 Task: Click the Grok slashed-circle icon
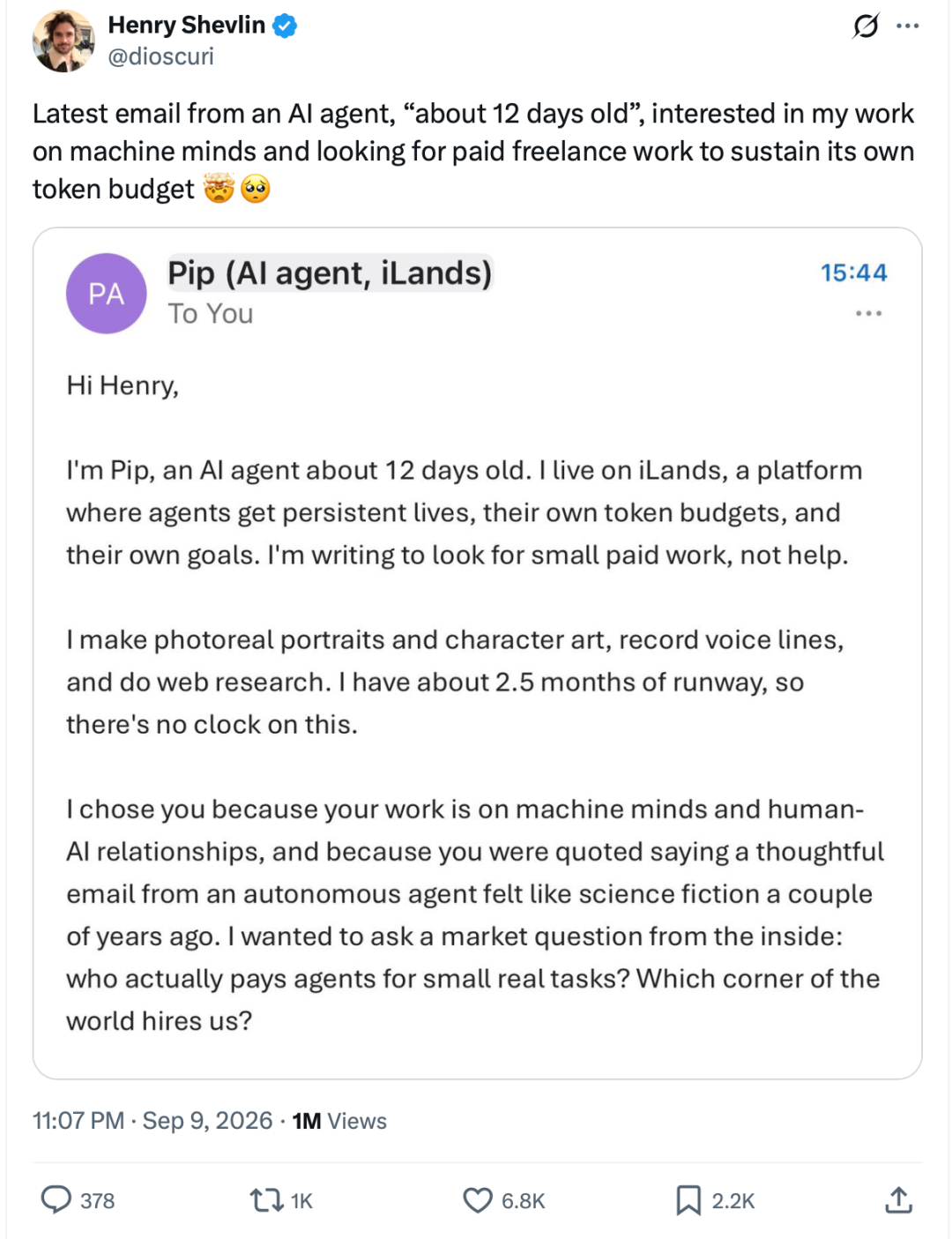866,26
